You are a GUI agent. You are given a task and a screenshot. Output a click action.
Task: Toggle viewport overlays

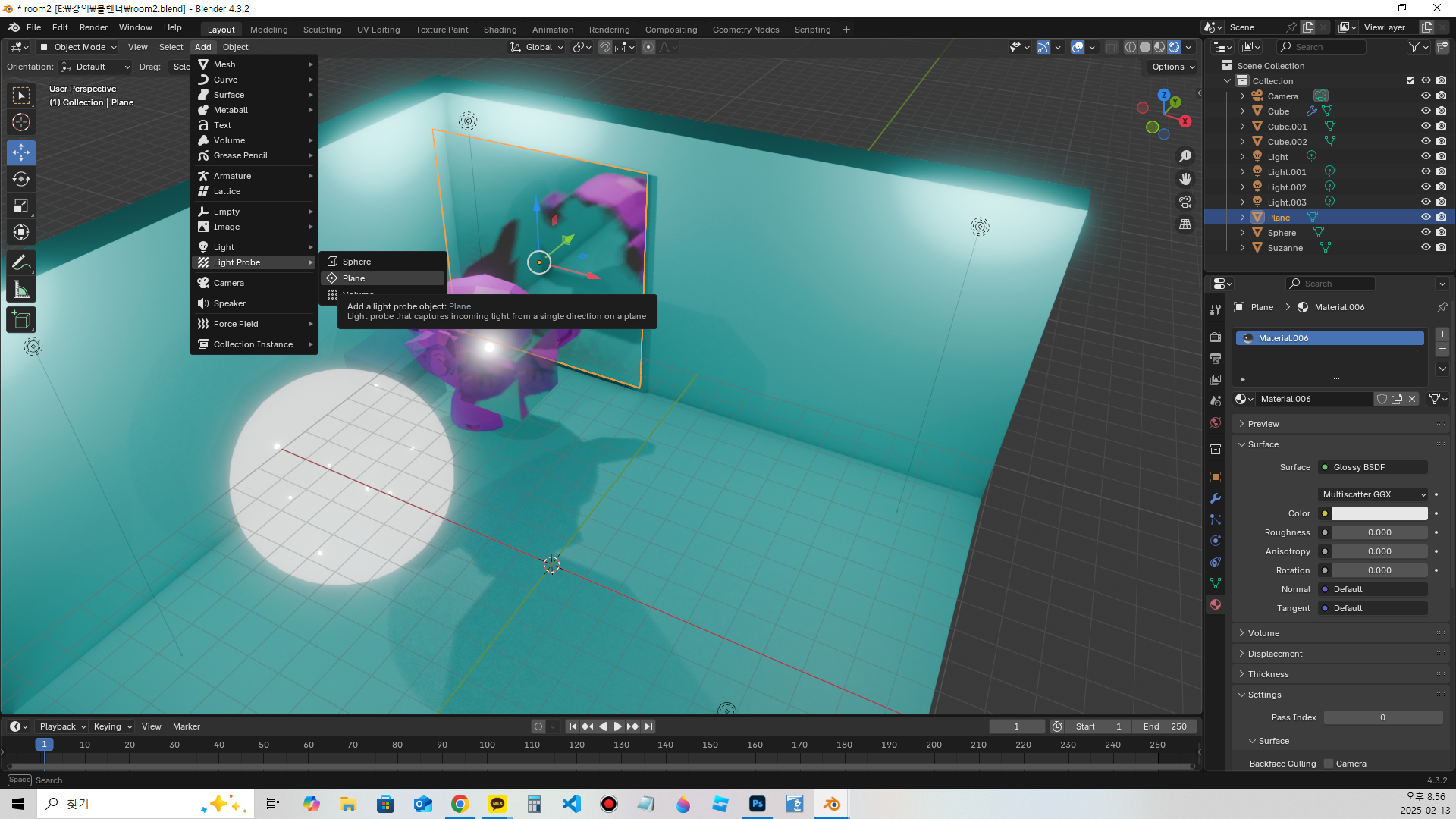[1078, 47]
